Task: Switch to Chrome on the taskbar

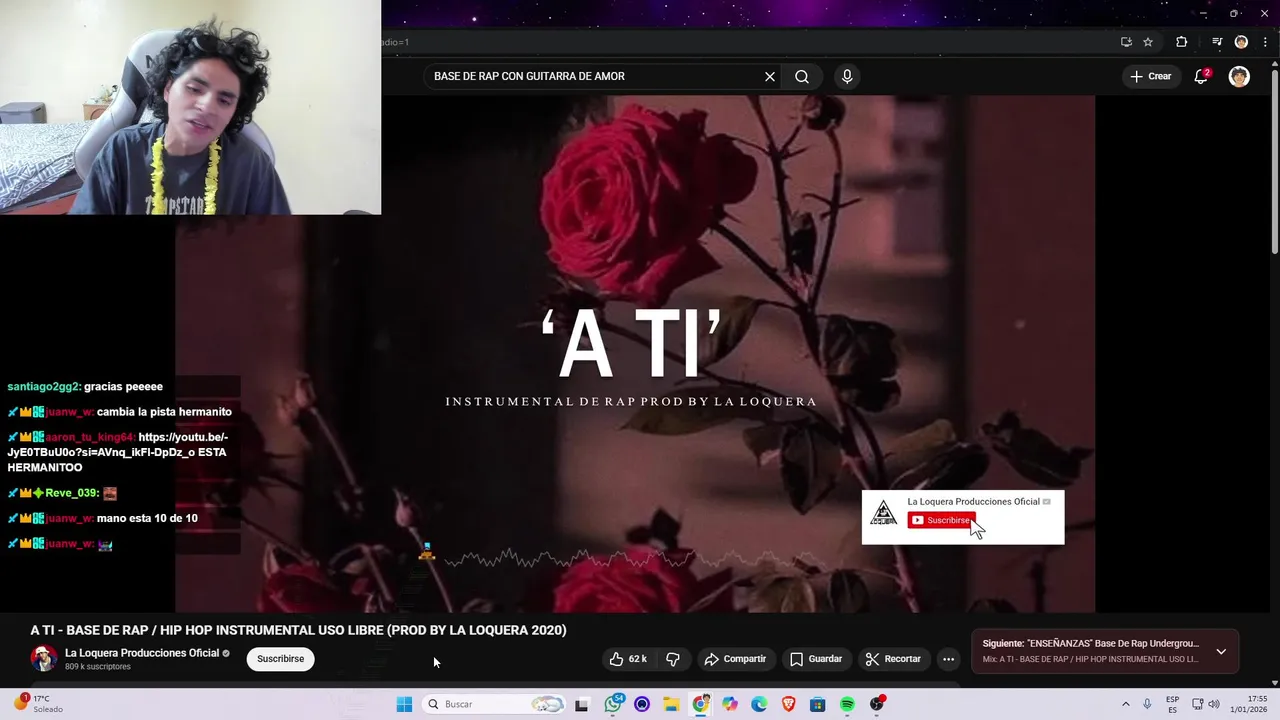Action: tap(701, 704)
